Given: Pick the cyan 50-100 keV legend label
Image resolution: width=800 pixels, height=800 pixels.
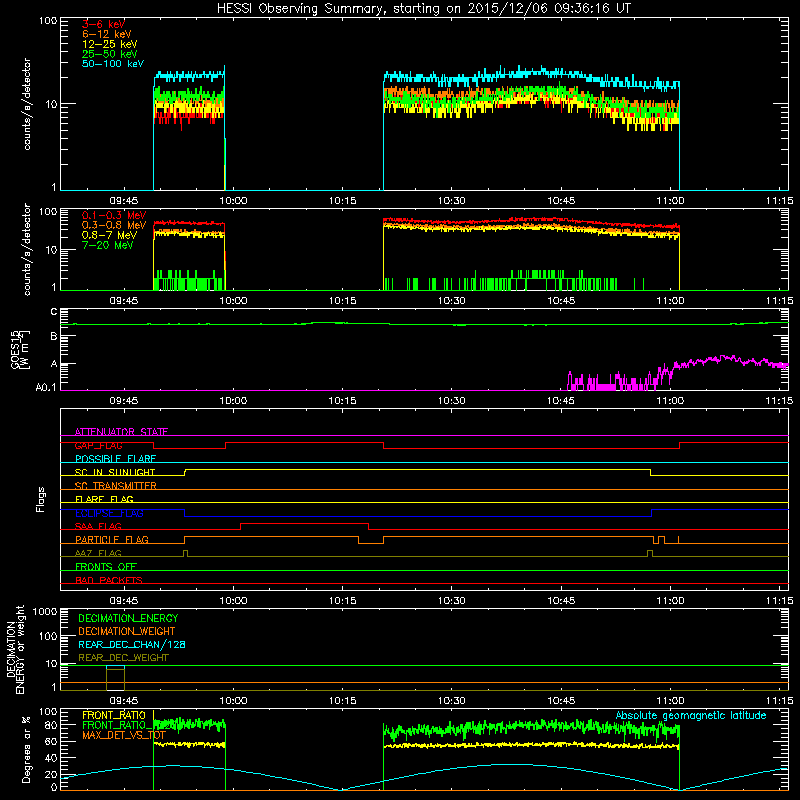Looking at the screenshot, I should point(113,64).
